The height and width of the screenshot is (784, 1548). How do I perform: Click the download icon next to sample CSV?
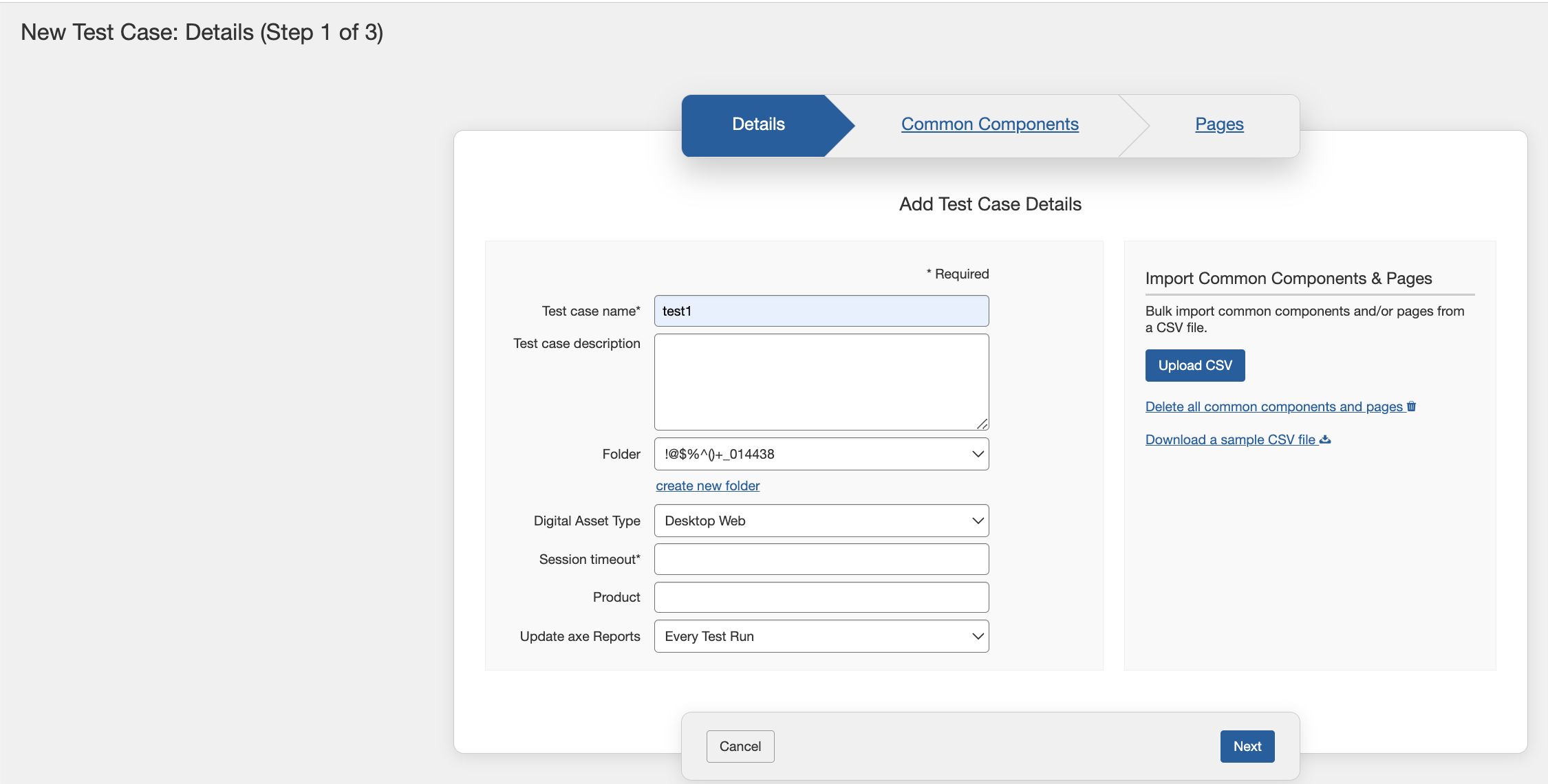tap(1325, 439)
